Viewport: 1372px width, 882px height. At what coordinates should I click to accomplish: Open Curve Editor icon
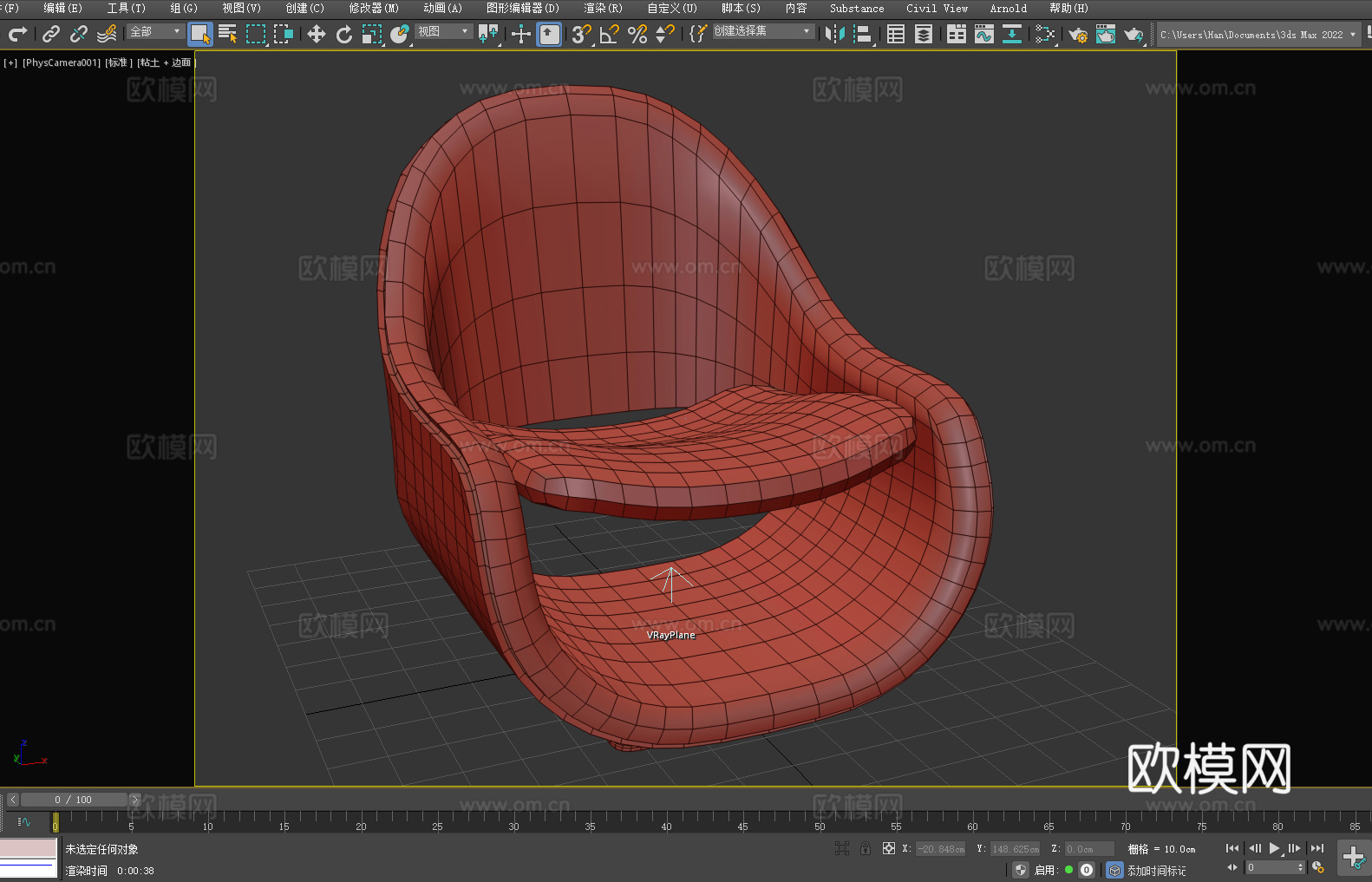(984, 34)
